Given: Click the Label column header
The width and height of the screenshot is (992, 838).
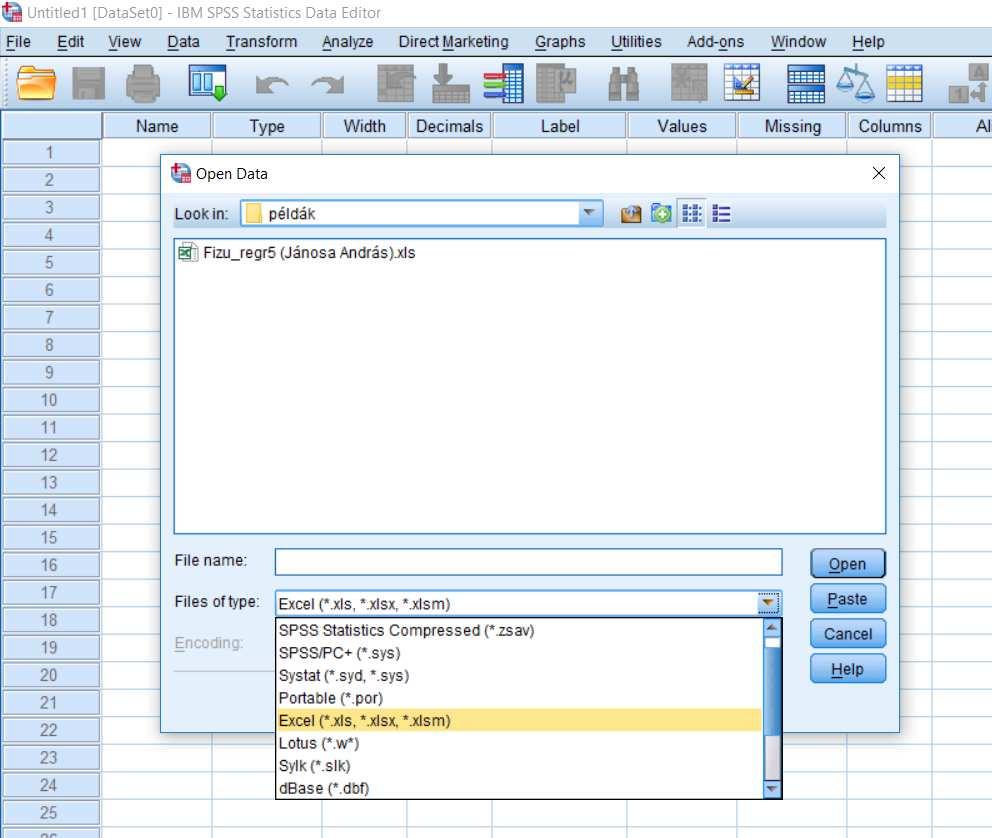Looking at the screenshot, I should (x=560, y=126).
